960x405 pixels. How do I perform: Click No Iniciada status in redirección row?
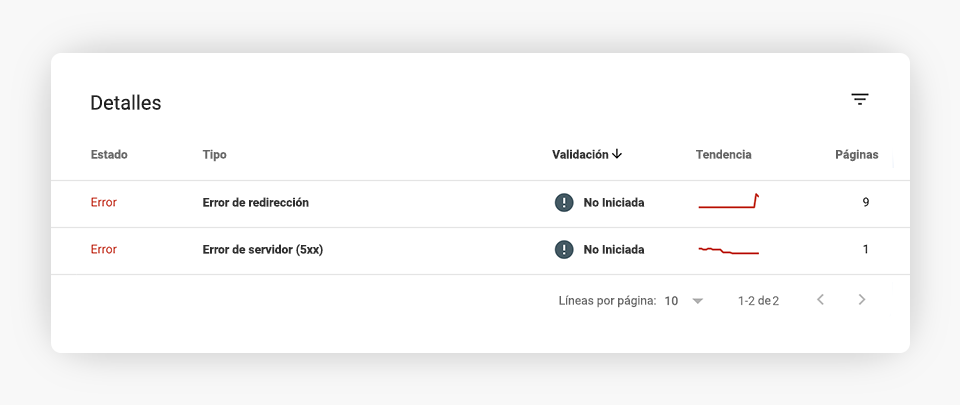(613, 202)
